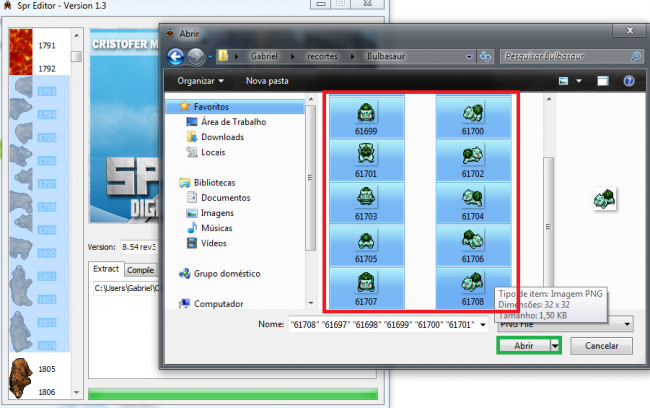Select sprite 1806 in Spr Editor list

(39, 392)
